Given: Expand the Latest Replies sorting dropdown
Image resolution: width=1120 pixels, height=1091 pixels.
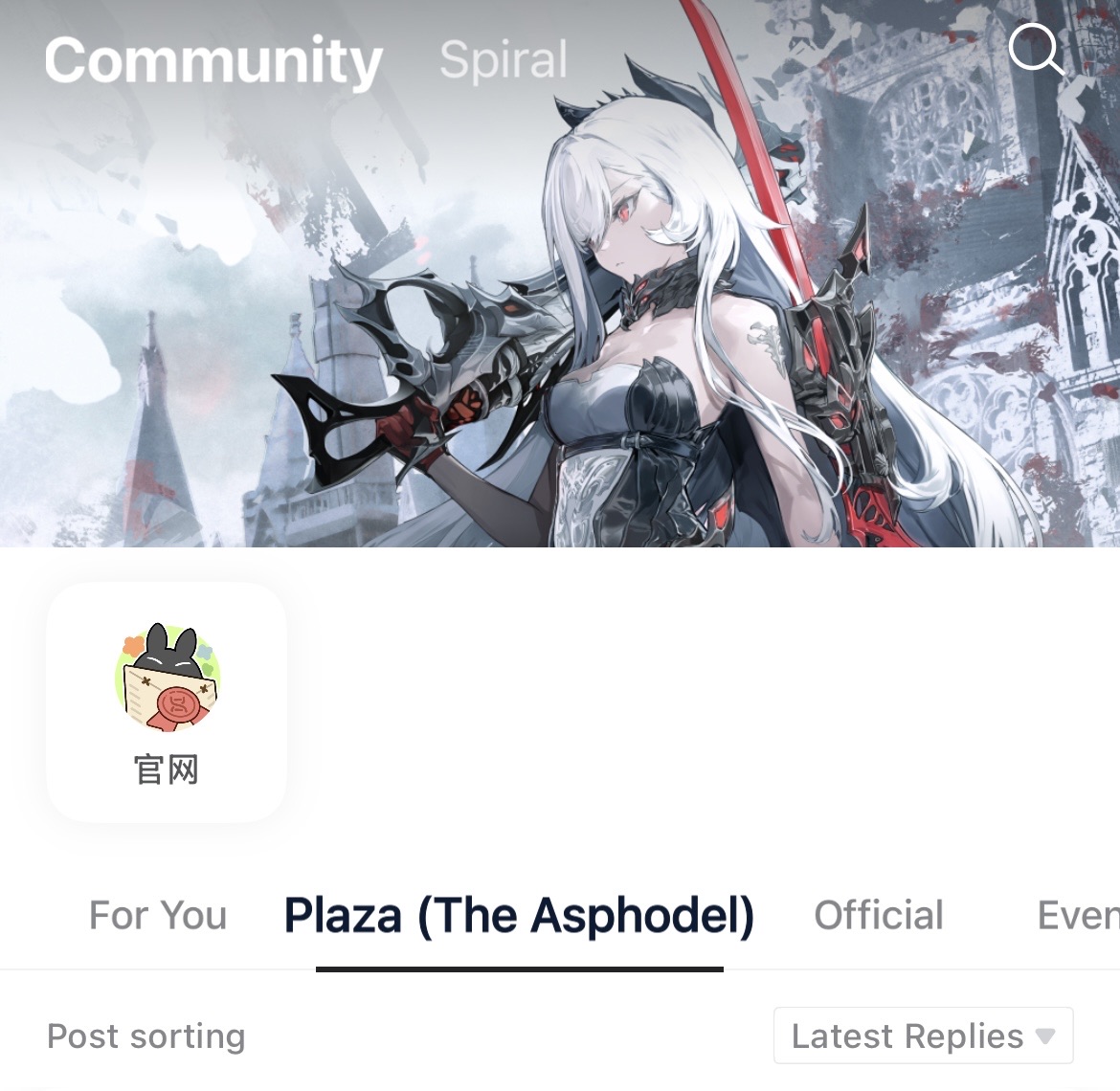Looking at the screenshot, I should [923, 1035].
